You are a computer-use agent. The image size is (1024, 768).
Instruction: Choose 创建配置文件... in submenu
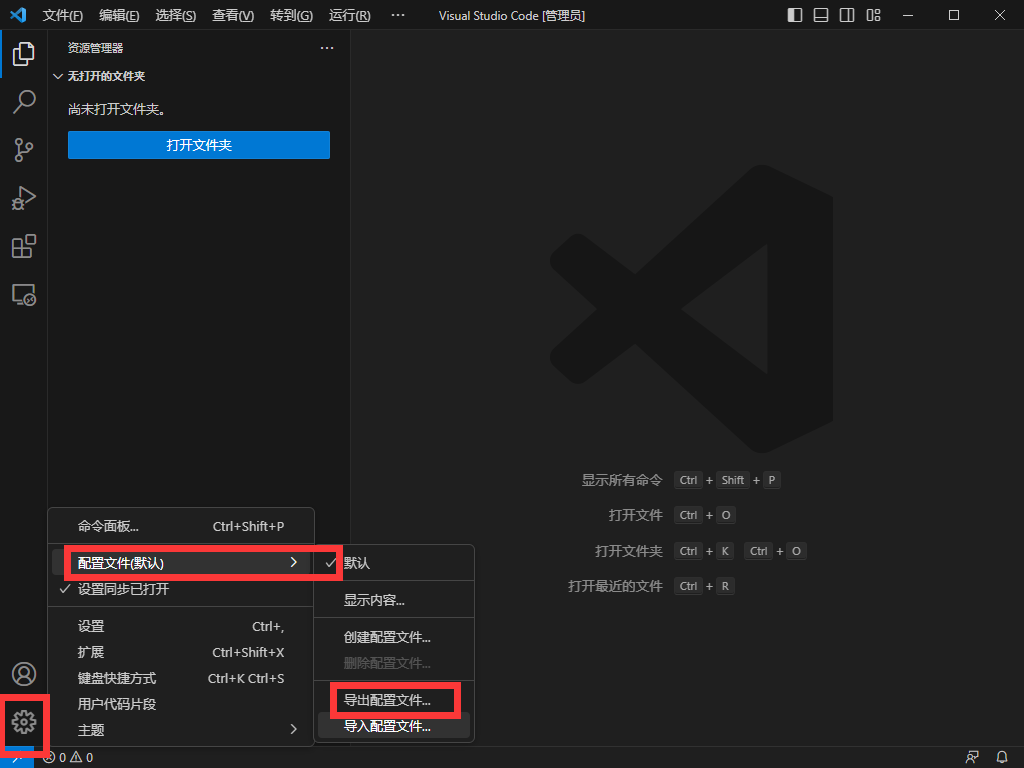394,637
